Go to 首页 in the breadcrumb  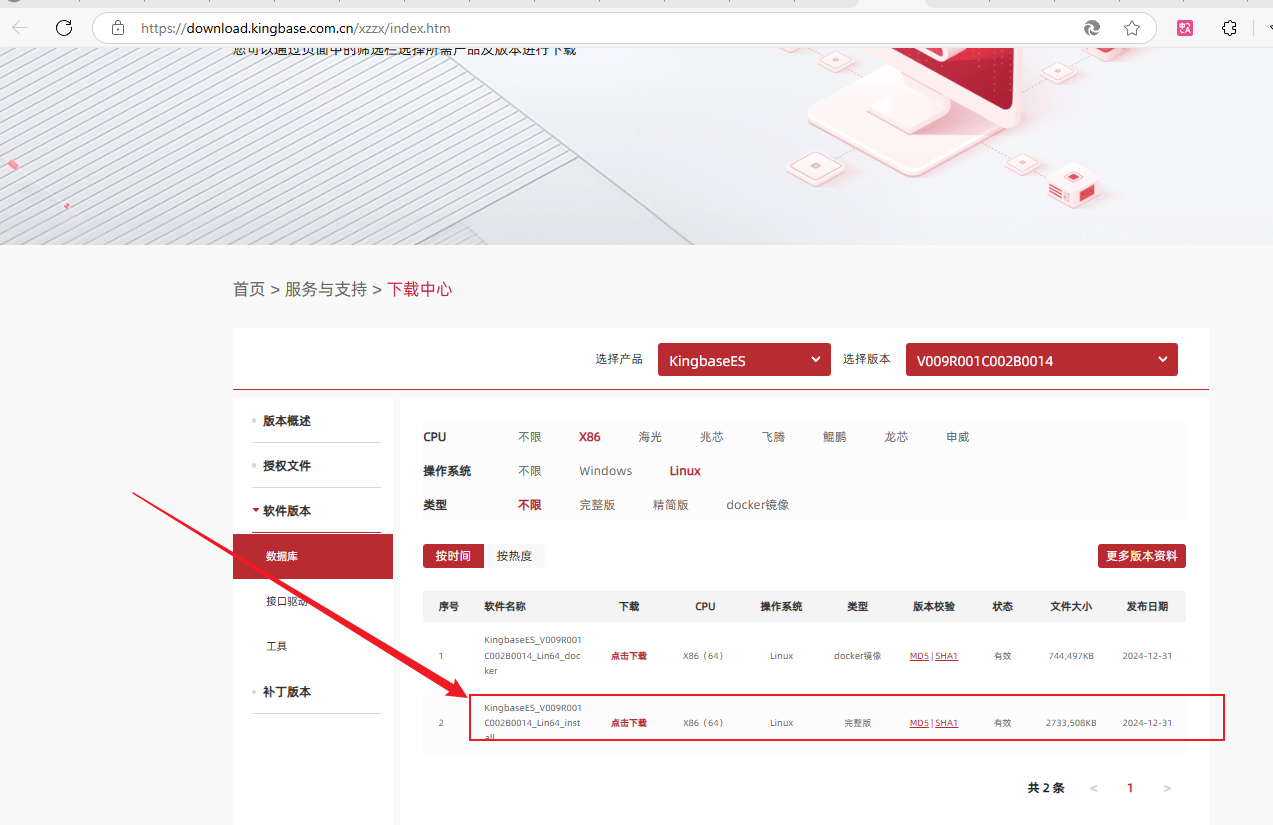pos(249,289)
